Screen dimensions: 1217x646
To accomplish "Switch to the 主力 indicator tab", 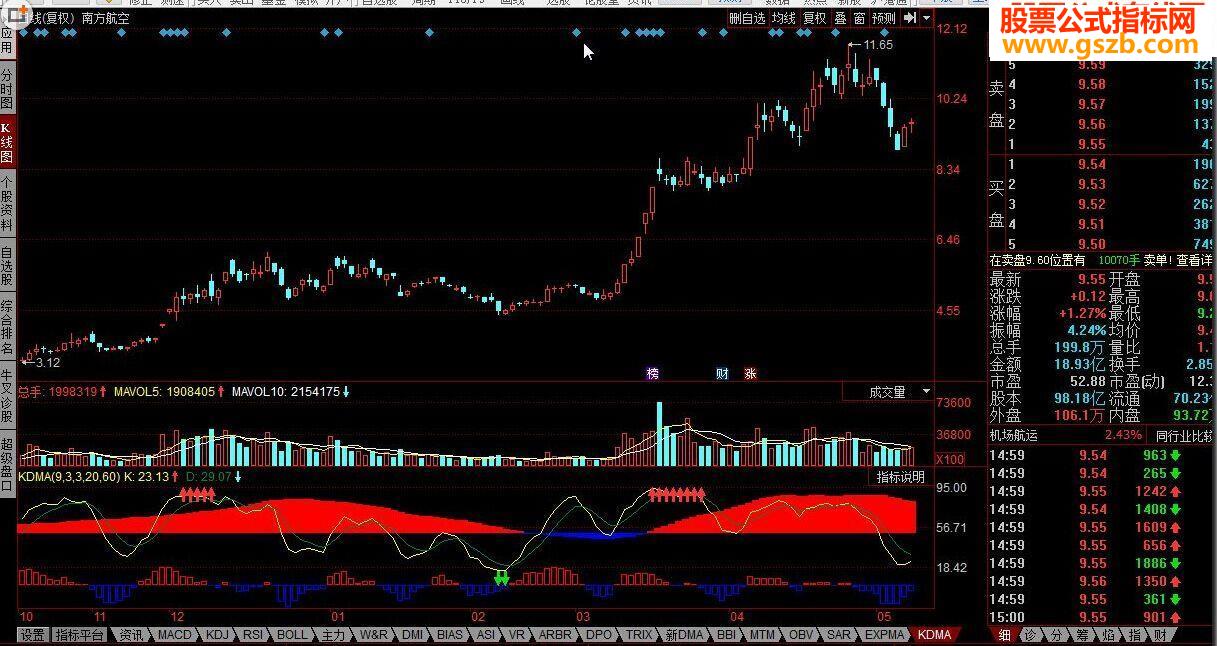I will click(x=333, y=635).
